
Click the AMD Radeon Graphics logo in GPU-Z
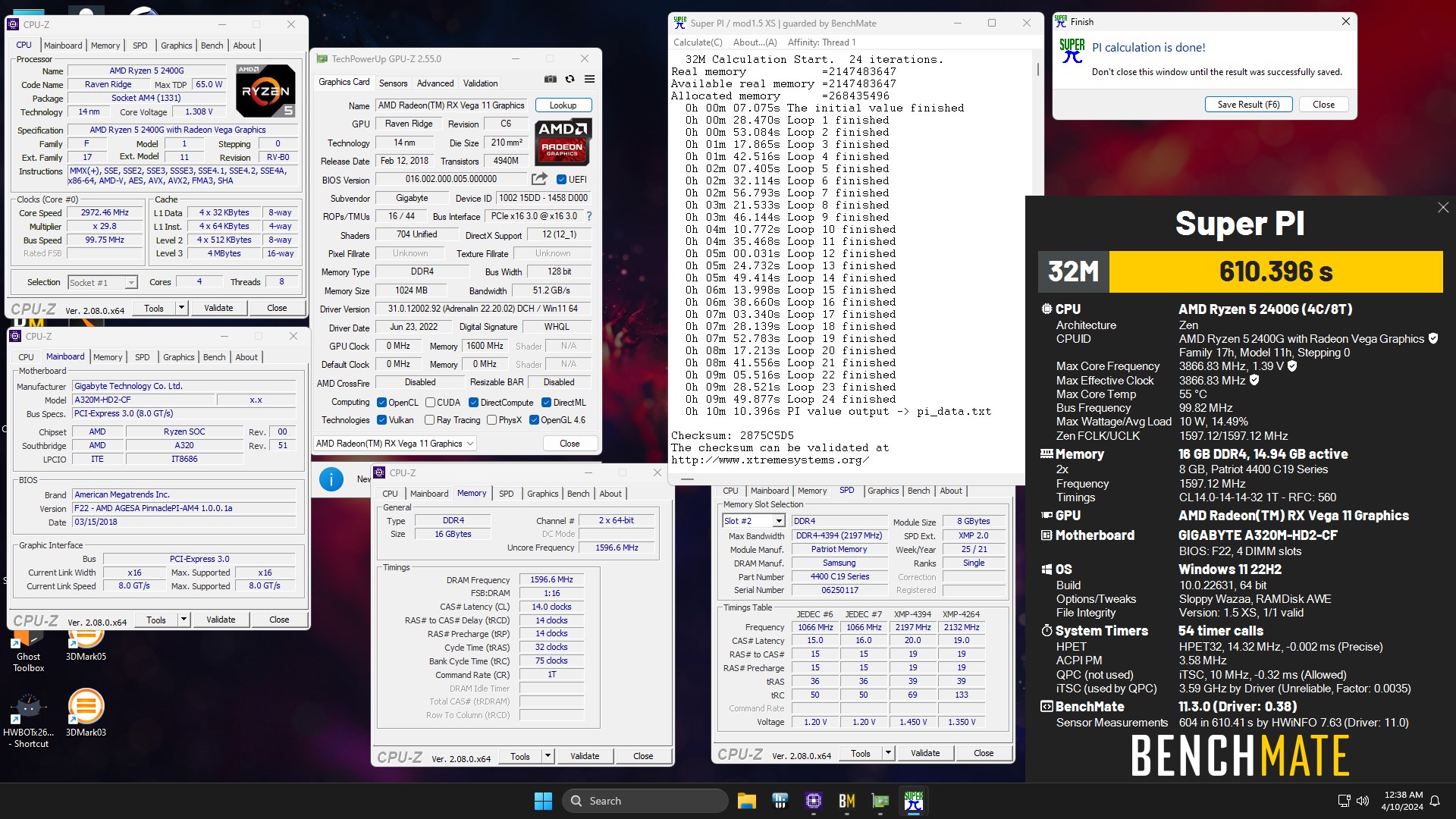tap(563, 142)
